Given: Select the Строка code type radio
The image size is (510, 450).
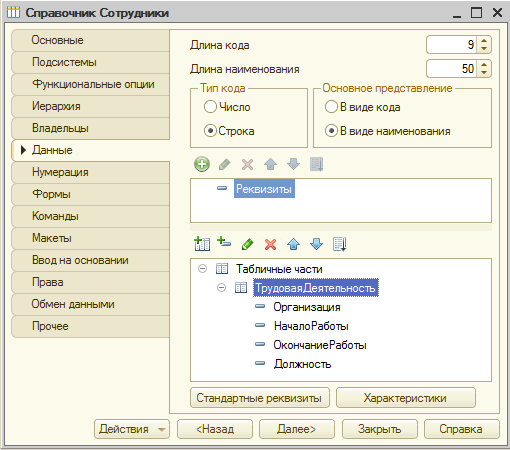Looking at the screenshot, I should (210, 131).
